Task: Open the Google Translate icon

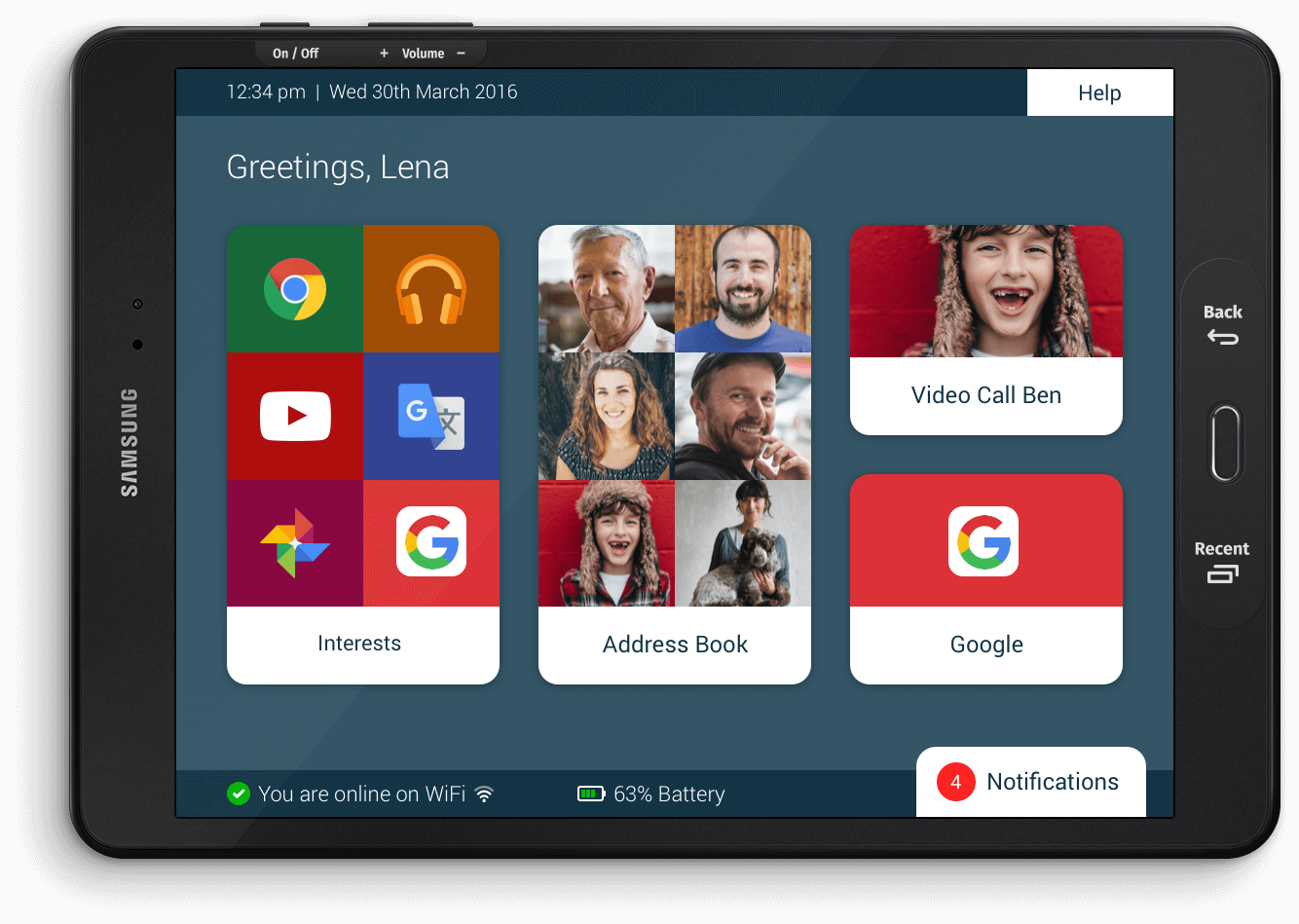Action: 431,416
